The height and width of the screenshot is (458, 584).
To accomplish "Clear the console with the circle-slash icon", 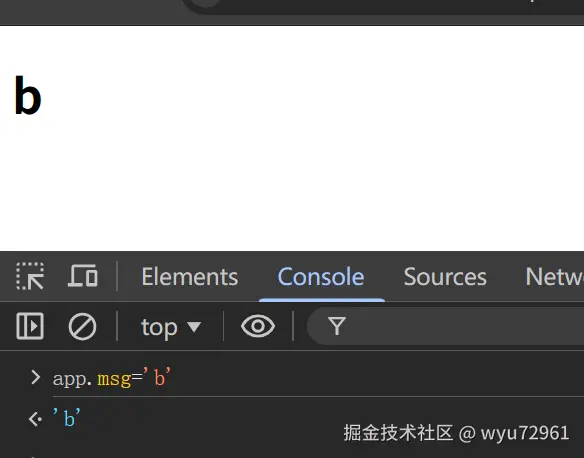I will tap(82, 327).
